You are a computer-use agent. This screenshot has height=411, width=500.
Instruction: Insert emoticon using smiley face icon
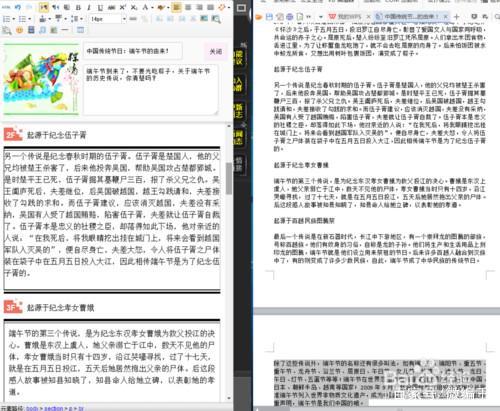[20, 30]
